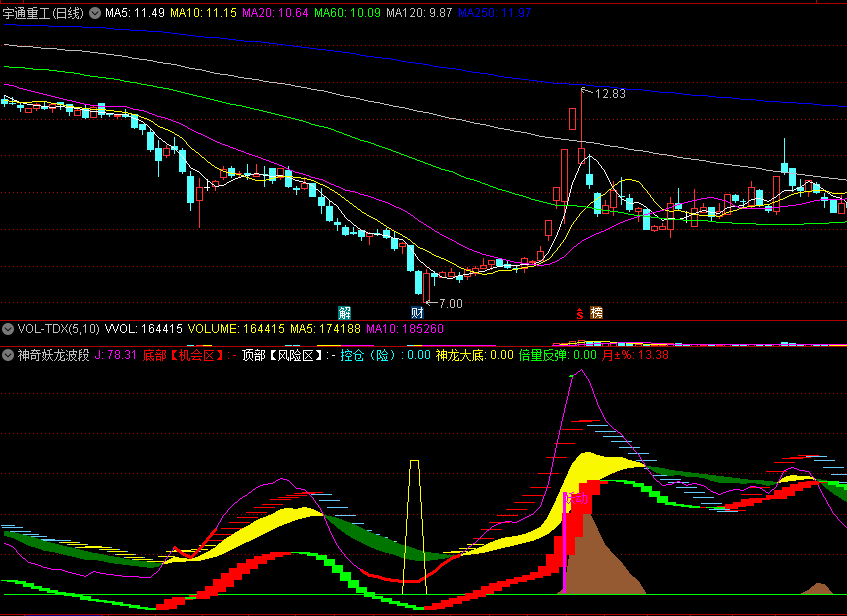The width and height of the screenshot is (847, 616).
Task: Open the VOL-TDX indicator dropdown arrow
Action: coord(8,329)
